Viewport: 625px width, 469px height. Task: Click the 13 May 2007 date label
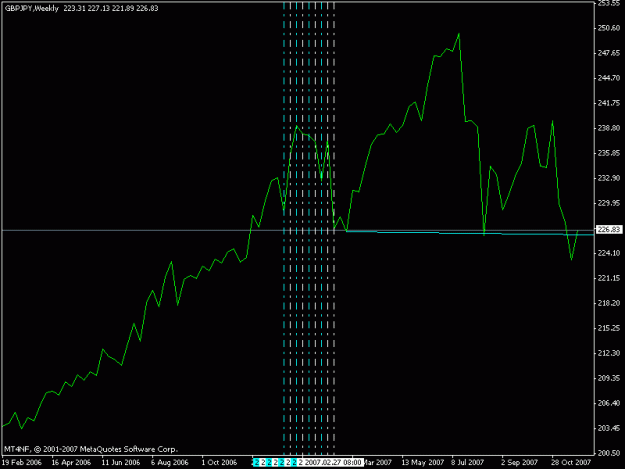pos(423,462)
